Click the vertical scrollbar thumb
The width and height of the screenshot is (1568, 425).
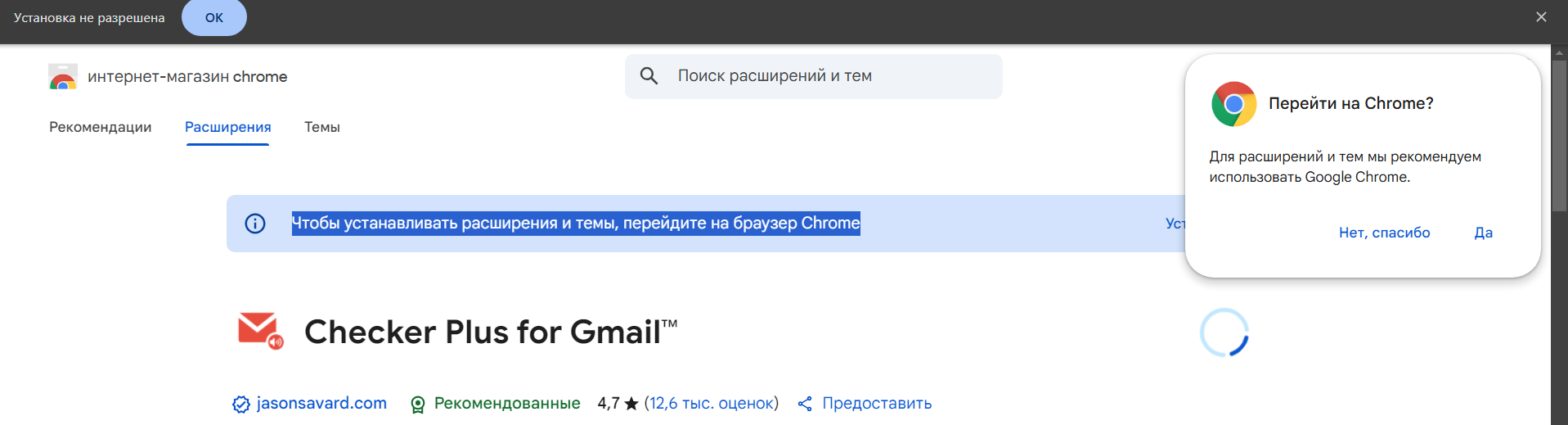pyautogui.click(x=1559, y=131)
